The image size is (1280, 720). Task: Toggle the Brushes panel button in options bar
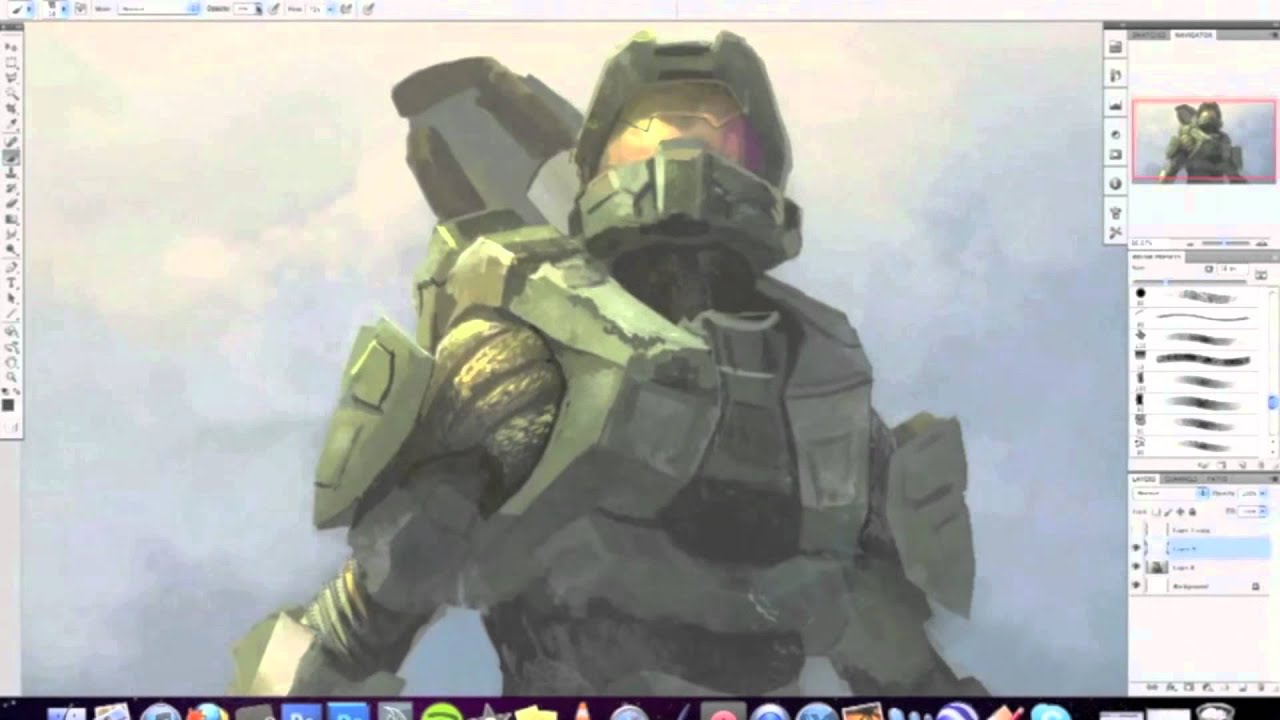click(x=81, y=8)
